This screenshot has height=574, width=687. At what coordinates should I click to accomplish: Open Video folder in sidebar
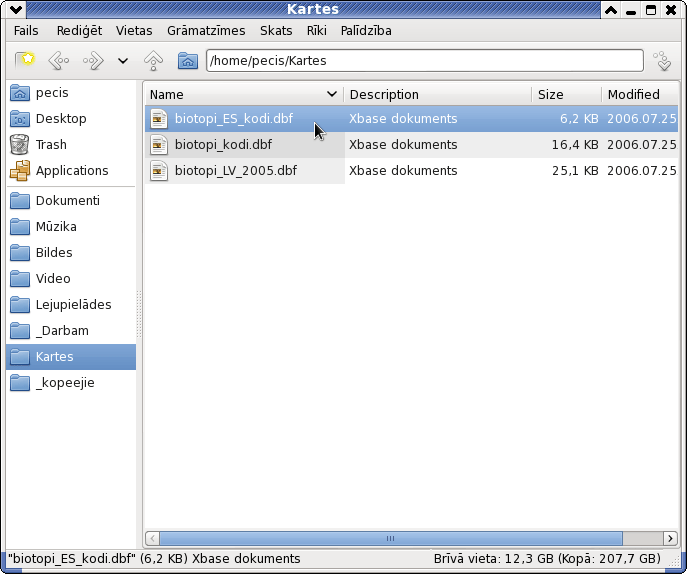click(71, 279)
